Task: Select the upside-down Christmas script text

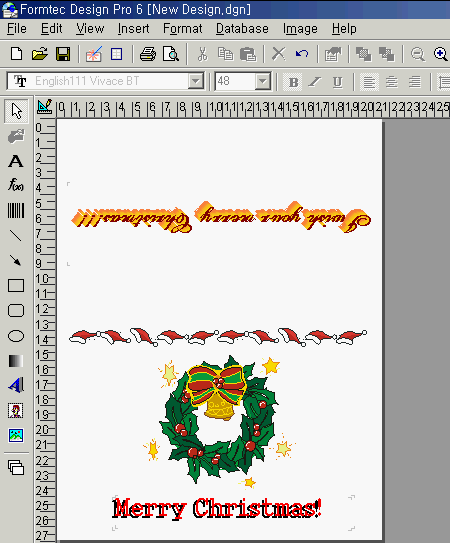Action: click(x=221, y=217)
